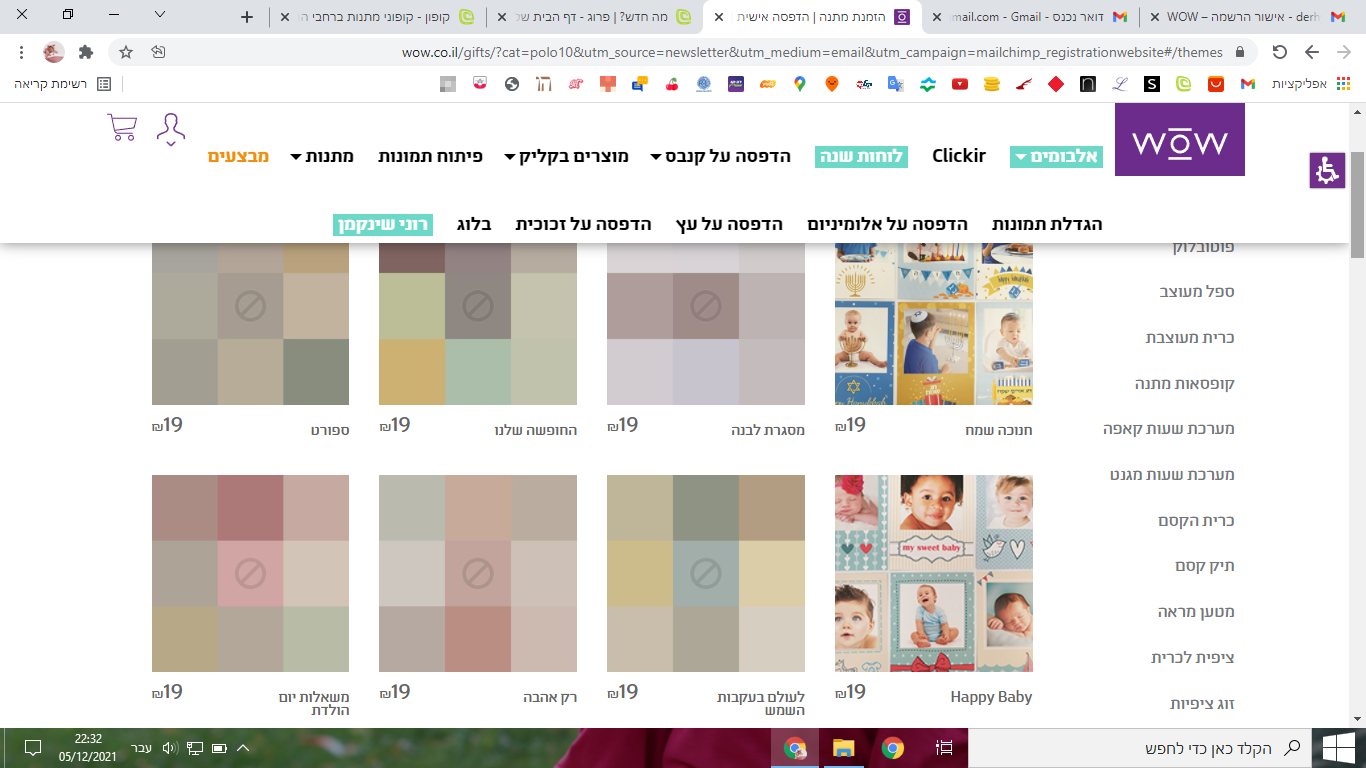Open the Windows notification center
This screenshot has height=768, width=1366.
coord(32,747)
